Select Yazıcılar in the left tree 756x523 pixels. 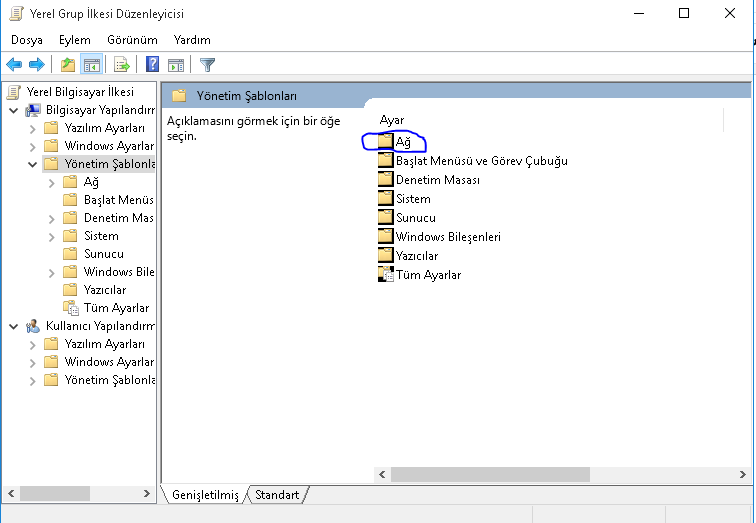(x=105, y=290)
